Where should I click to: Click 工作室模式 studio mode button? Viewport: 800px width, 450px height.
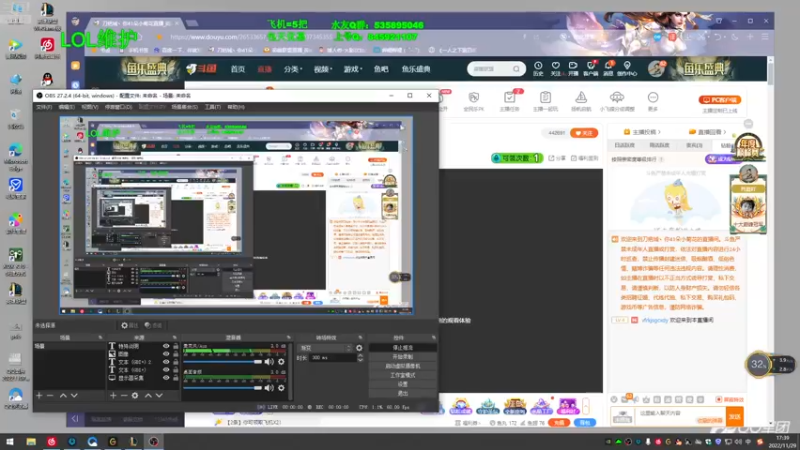pyautogui.click(x=403, y=376)
